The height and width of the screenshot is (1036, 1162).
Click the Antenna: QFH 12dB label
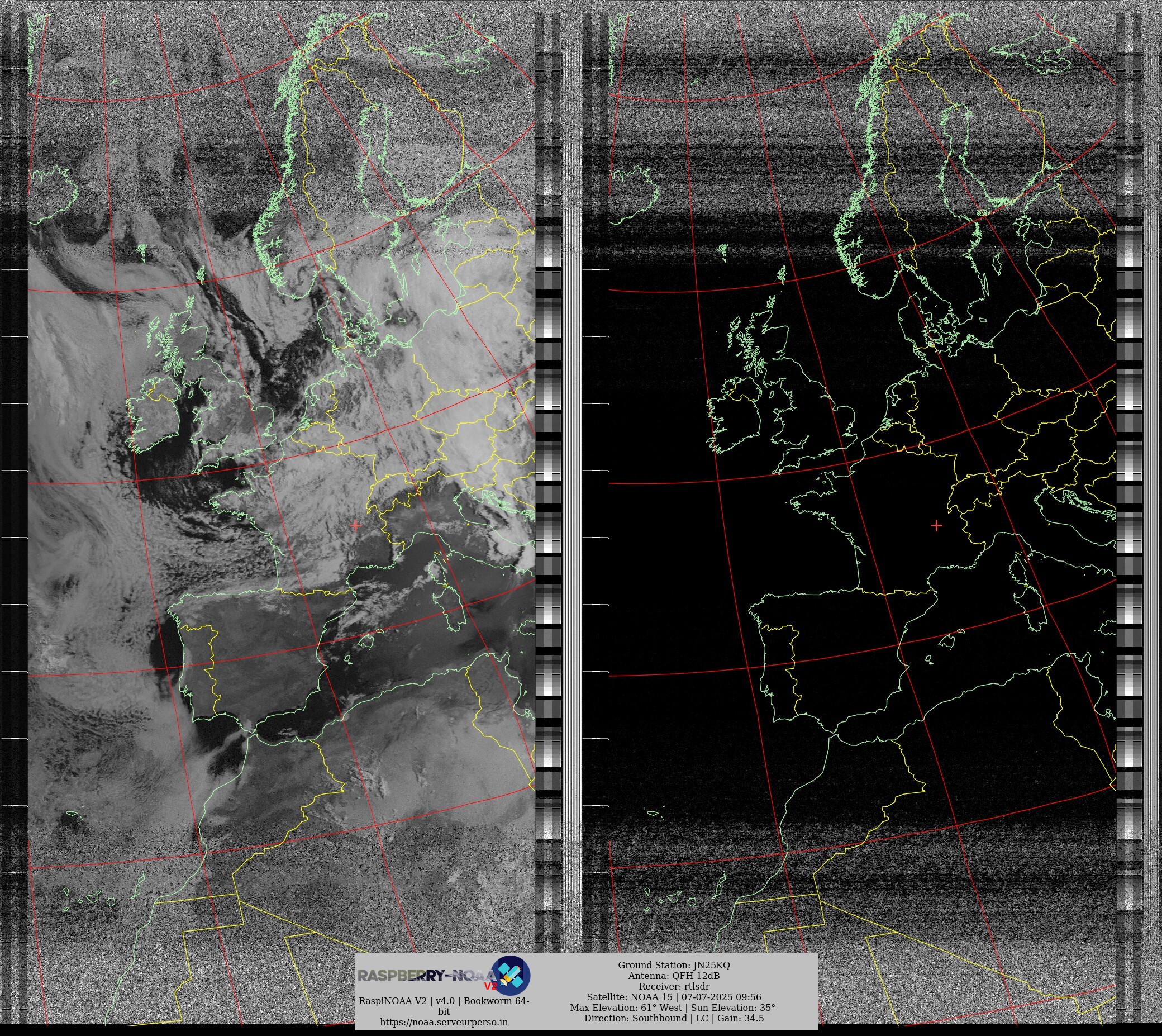coord(674,976)
